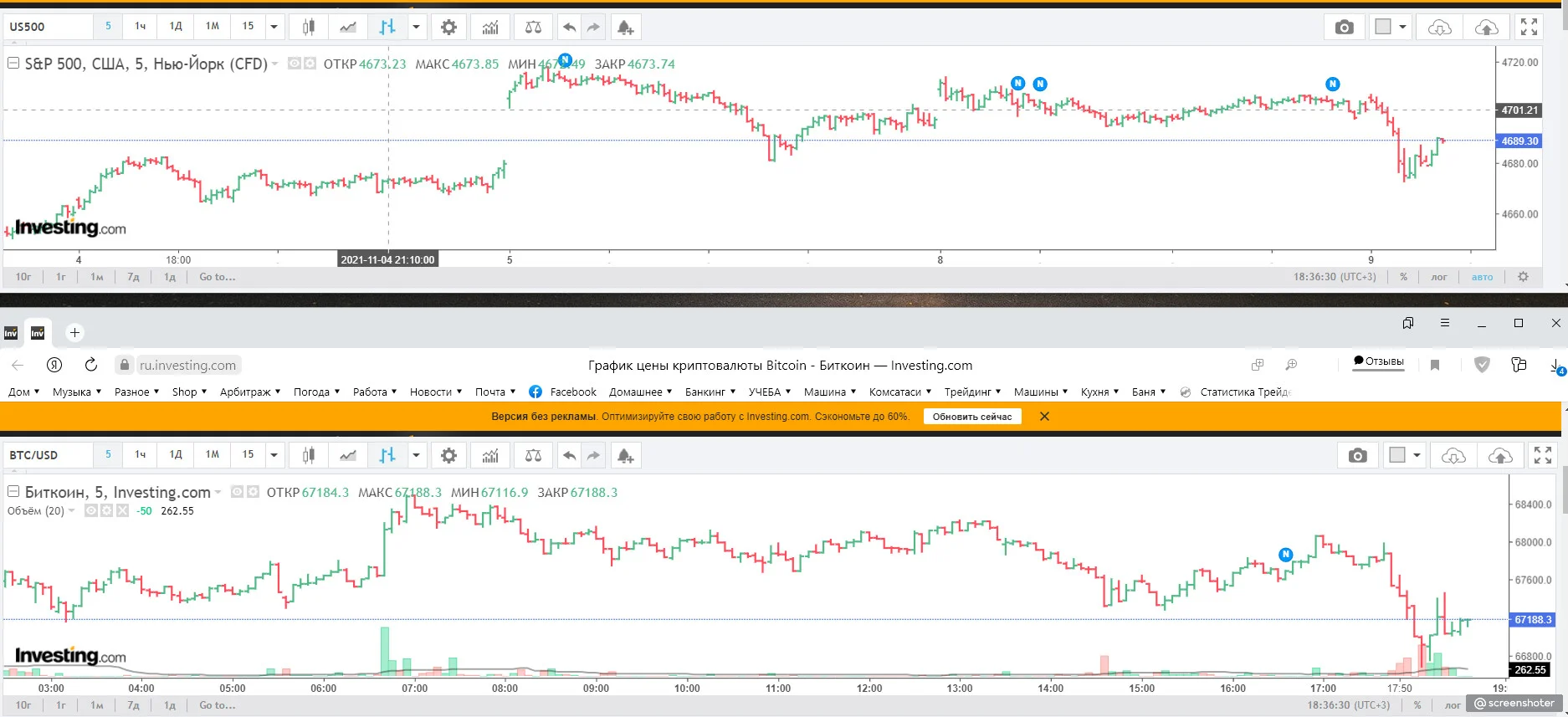The width and height of the screenshot is (1568, 717).
Task: Open indicators menu in US500 chart toolbar
Action: tap(490, 27)
